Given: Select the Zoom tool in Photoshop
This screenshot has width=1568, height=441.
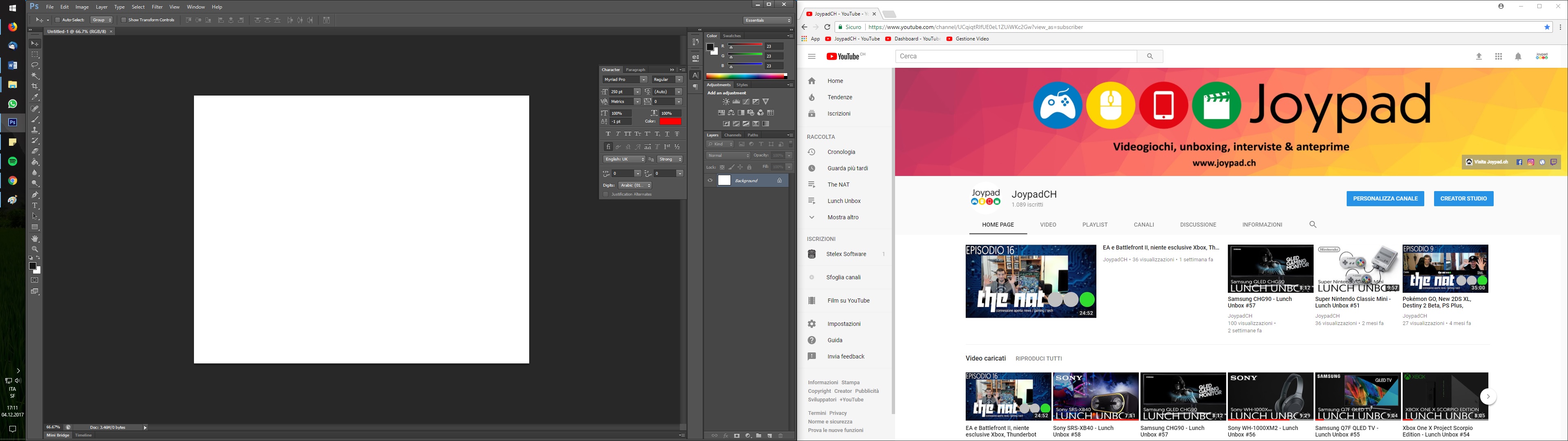Looking at the screenshot, I should click(x=35, y=249).
